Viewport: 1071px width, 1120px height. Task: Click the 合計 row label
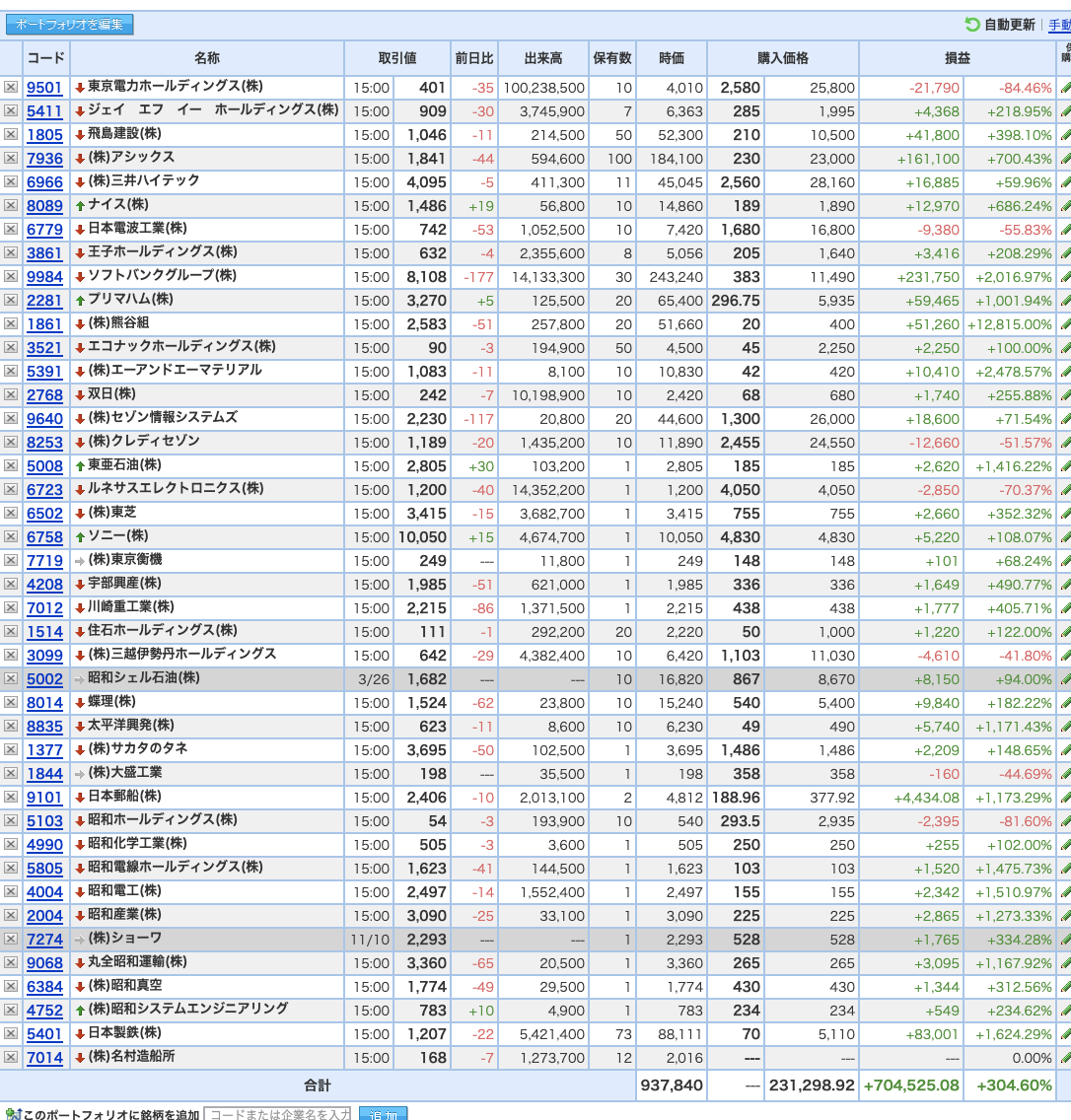click(318, 1085)
